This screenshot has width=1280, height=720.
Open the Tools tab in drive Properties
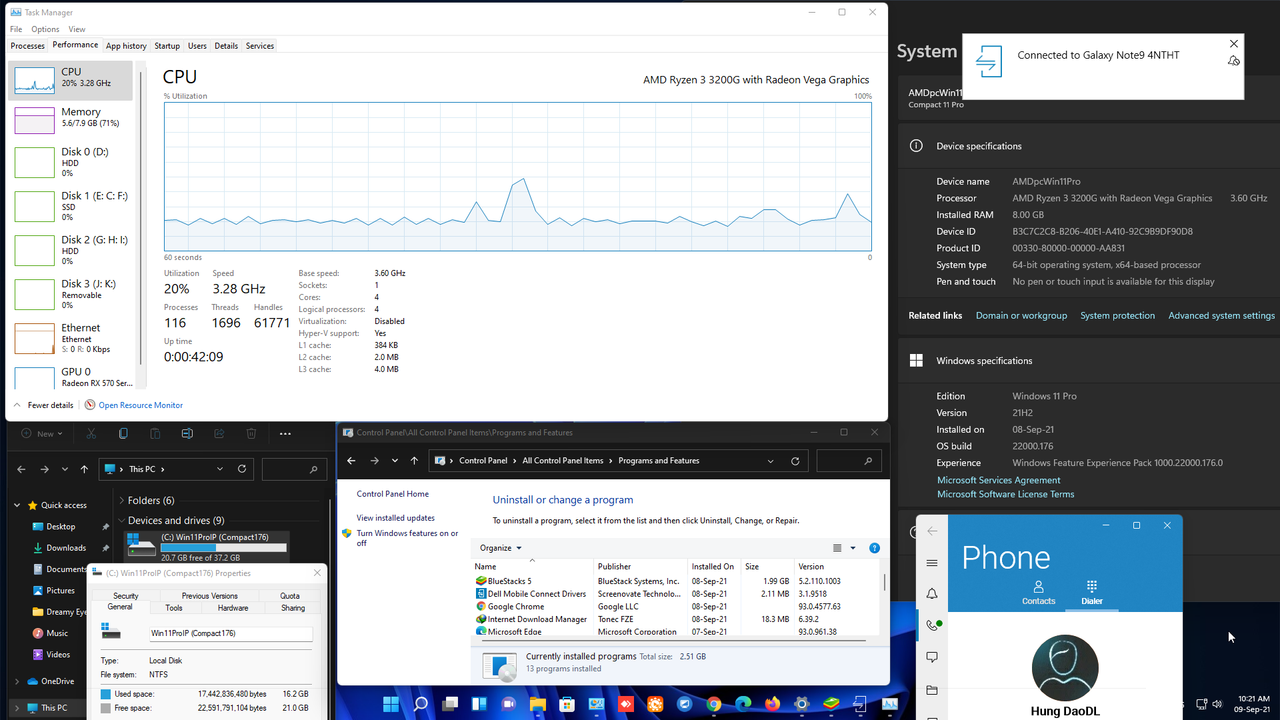pyautogui.click(x=174, y=608)
